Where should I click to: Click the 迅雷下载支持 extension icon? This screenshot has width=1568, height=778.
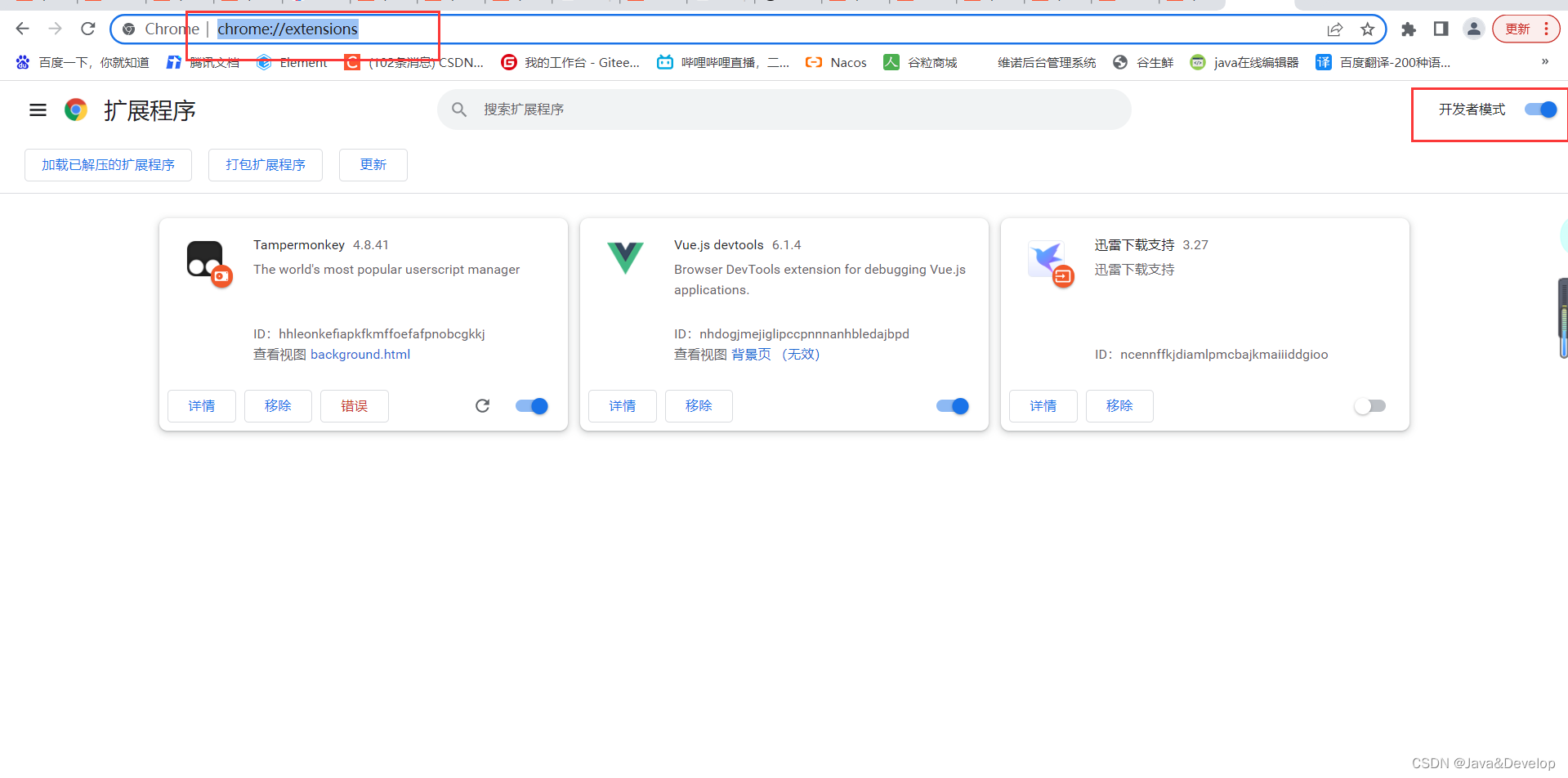1051,263
